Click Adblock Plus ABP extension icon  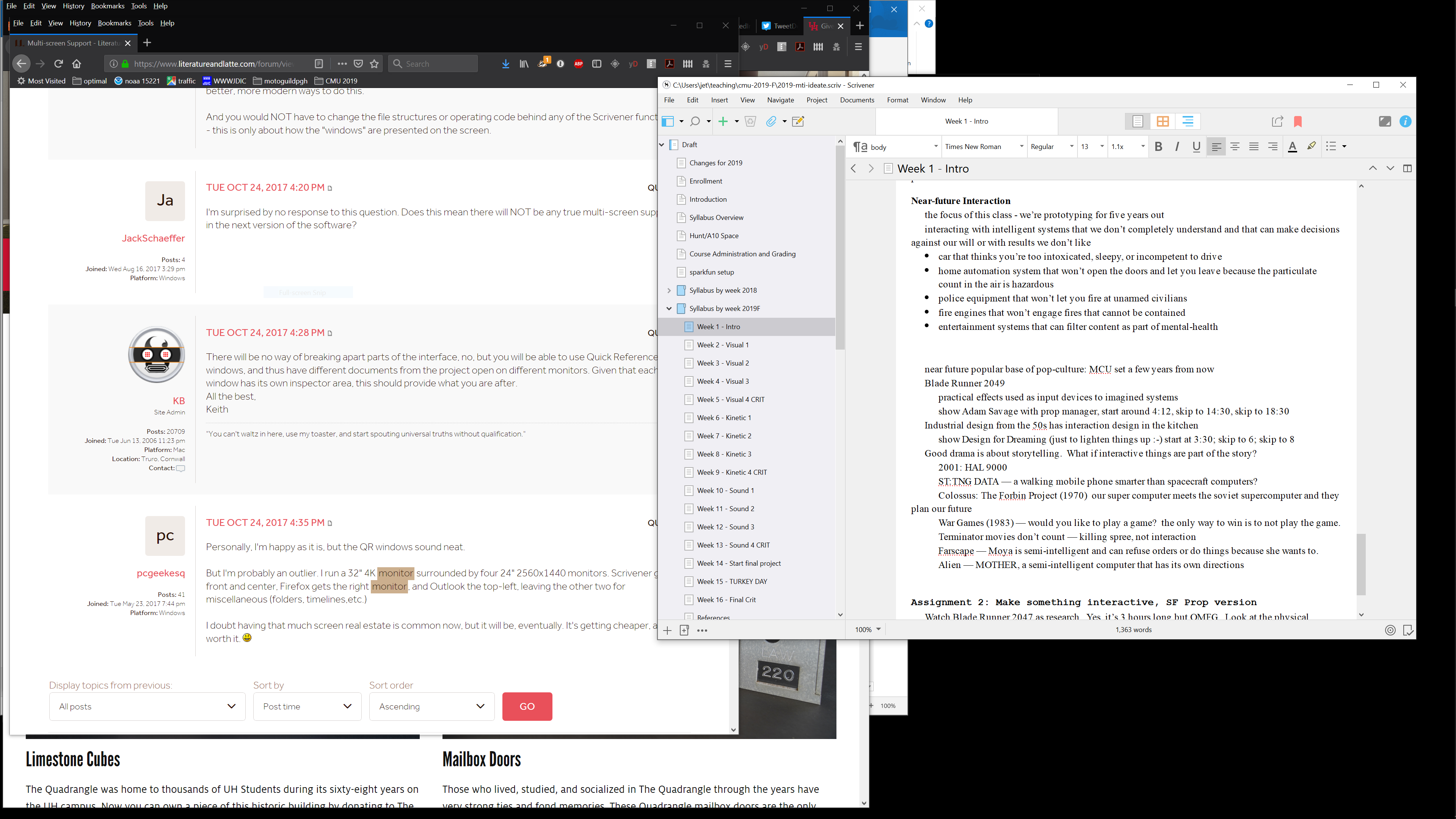pos(578,64)
